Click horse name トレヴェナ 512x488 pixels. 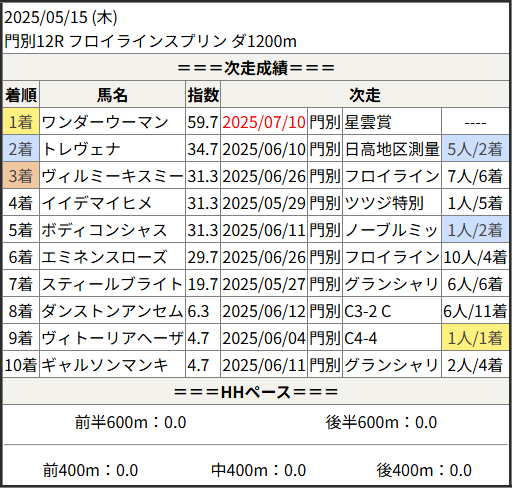(x=81, y=149)
